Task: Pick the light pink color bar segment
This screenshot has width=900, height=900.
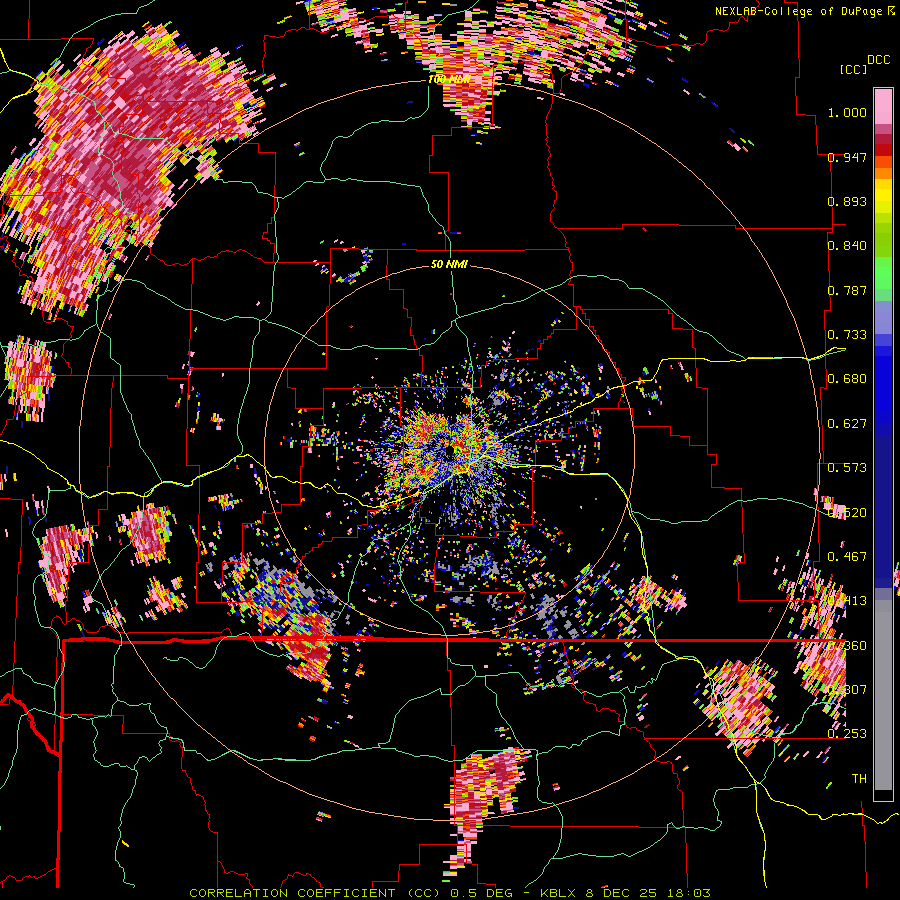Action: pyautogui.click(x=883, y=106)
